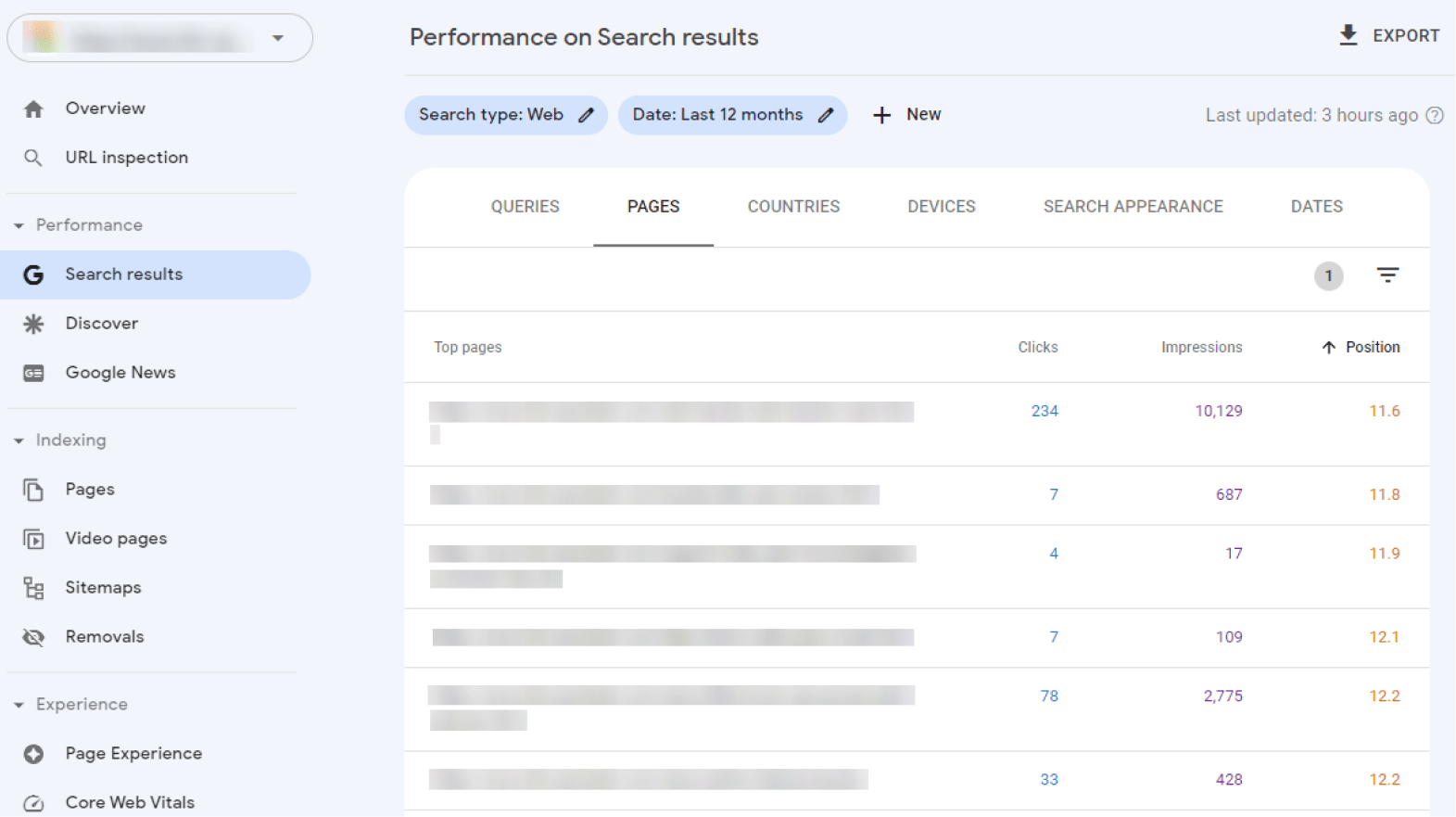Click the Export download icon

pyautogui.click(x=1348, y=35)
